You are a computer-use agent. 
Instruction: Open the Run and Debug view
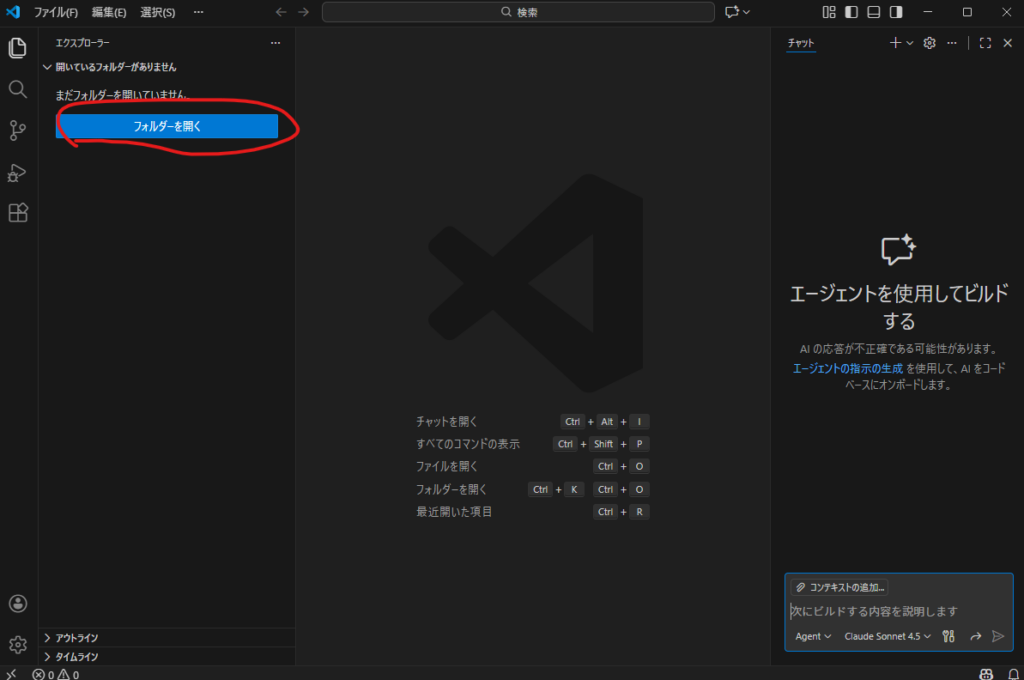tap(17, 172)
